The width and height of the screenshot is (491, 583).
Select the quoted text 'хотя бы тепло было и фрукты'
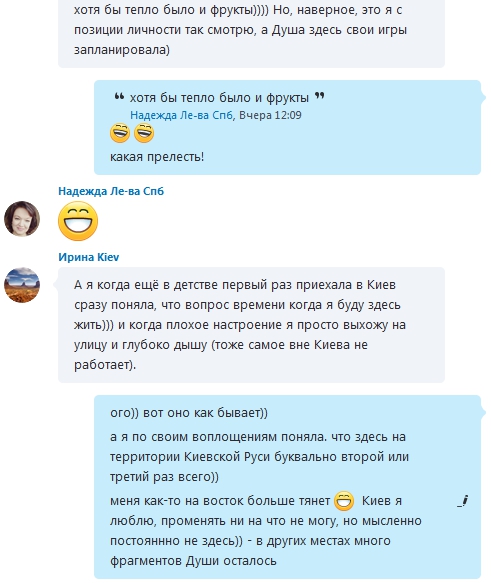click(x=219, y=98)
